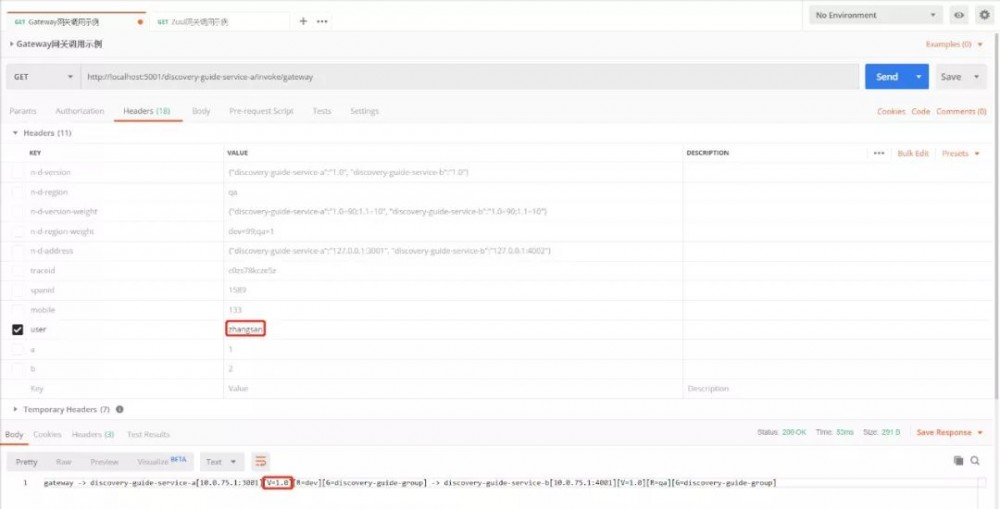1000x509 pixels.
Task: Open response Headers (3) tab
Action: [93, 434]
